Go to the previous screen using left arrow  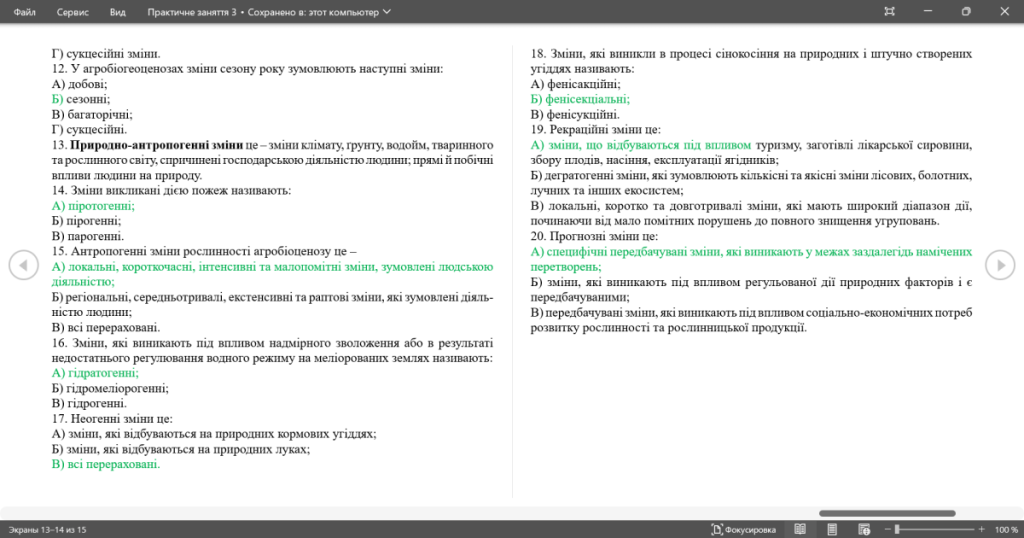pyautogui.click(x=24, y=265)
